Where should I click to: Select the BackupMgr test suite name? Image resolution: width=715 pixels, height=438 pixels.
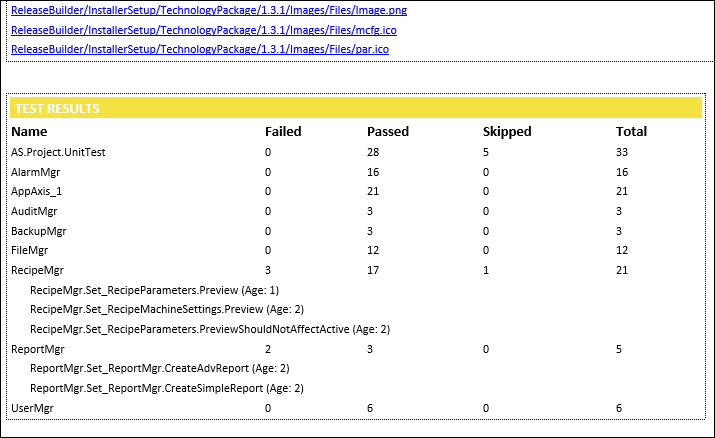click(38, 230)
